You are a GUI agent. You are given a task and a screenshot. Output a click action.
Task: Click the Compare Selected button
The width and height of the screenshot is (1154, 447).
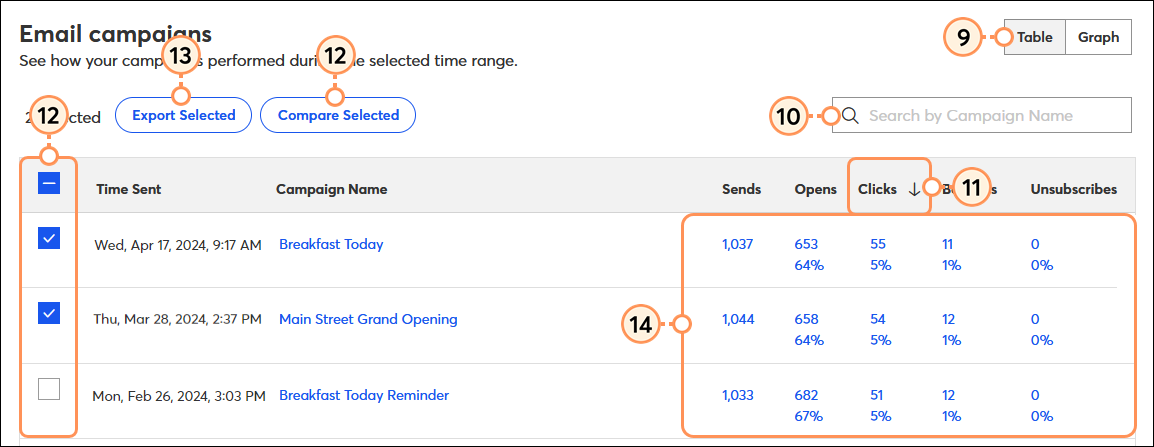(x=339, y=115)
